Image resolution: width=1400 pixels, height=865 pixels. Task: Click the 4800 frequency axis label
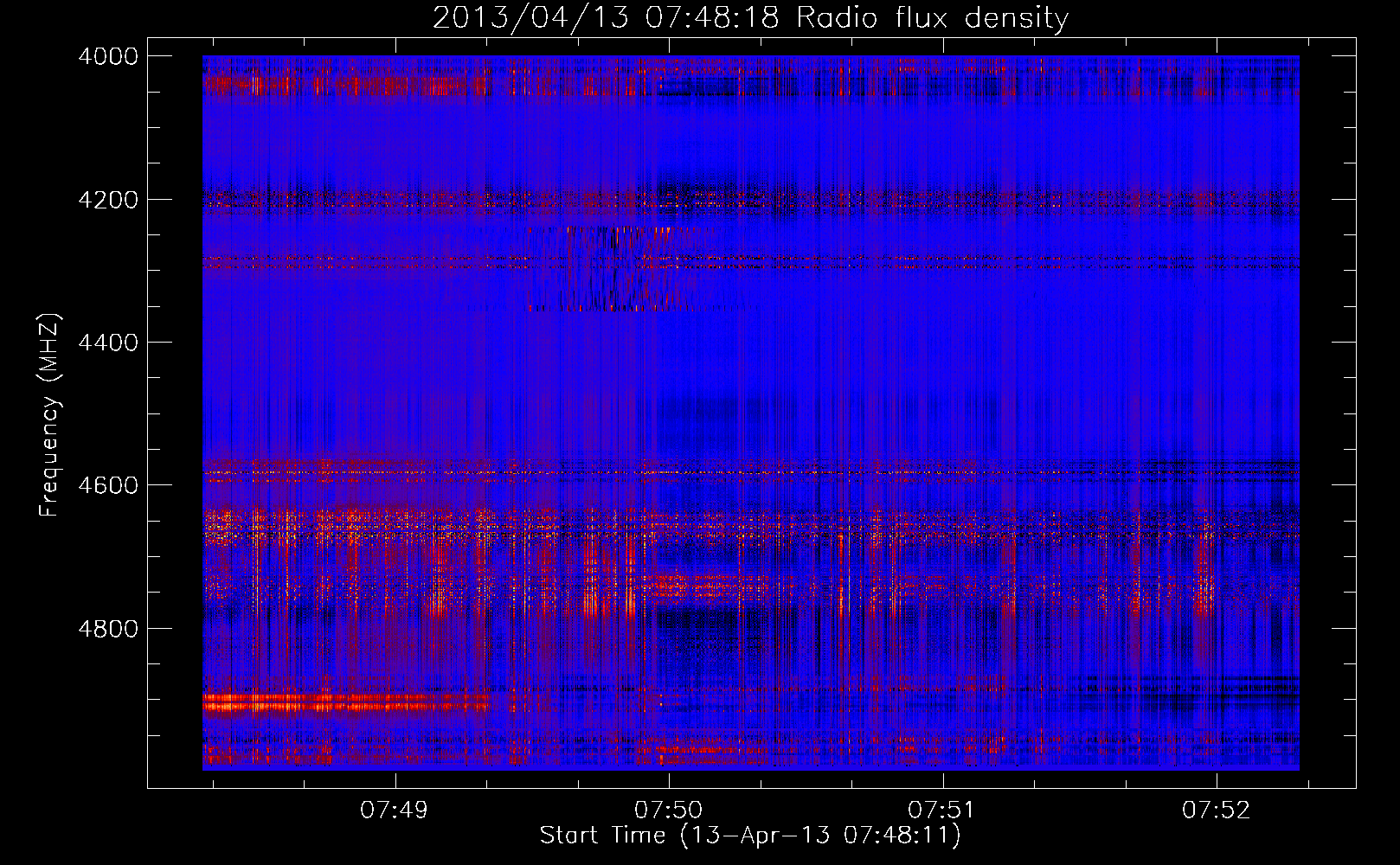point(108,629)
